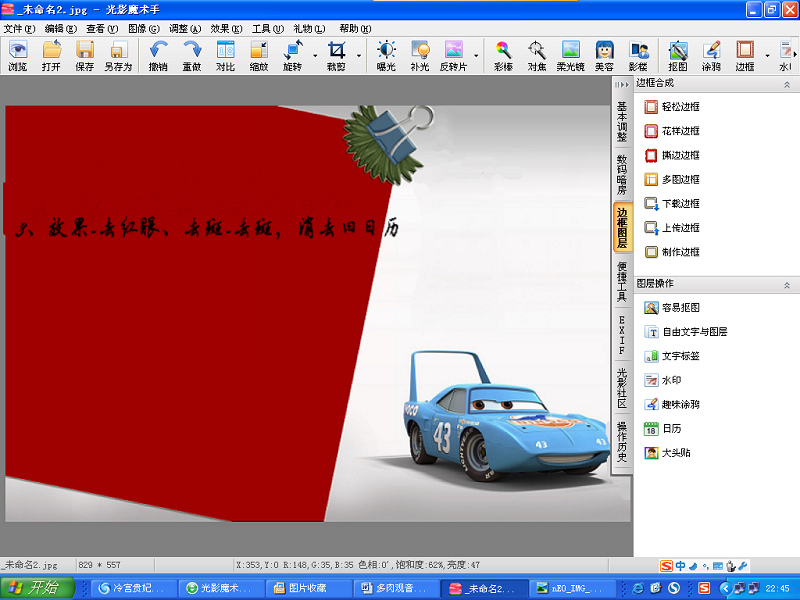Viewport: 800px width, 600px height.
Task: Expand toolbar overflow arrow near 水印
Action: [795, 54]
